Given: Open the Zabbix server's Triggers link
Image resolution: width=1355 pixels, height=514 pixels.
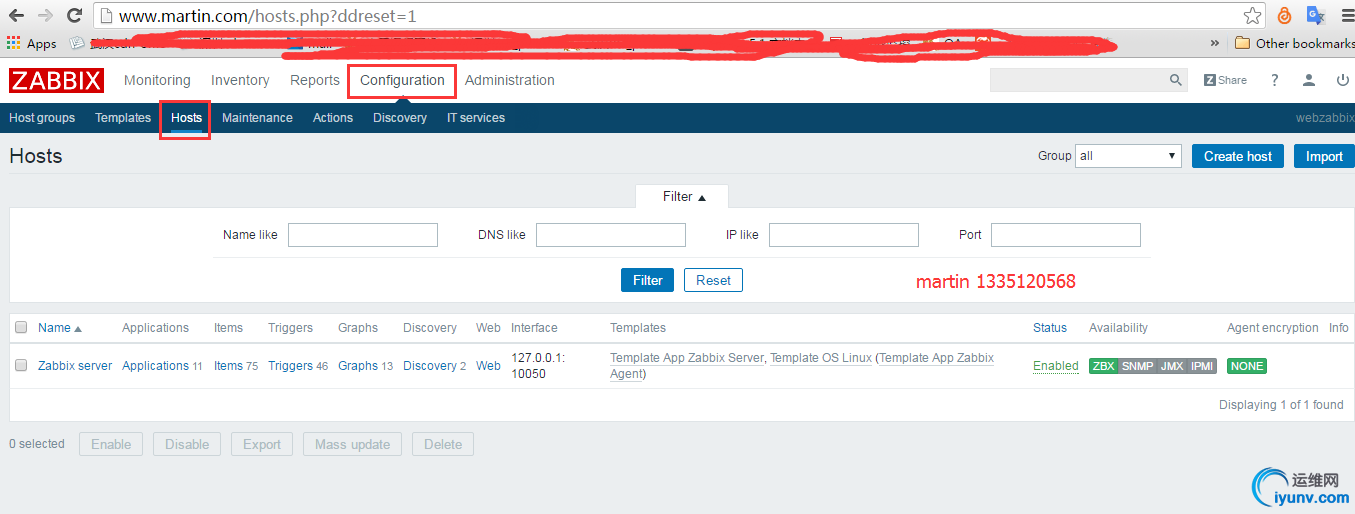Looking at the screenshot, I should (290, 366).
